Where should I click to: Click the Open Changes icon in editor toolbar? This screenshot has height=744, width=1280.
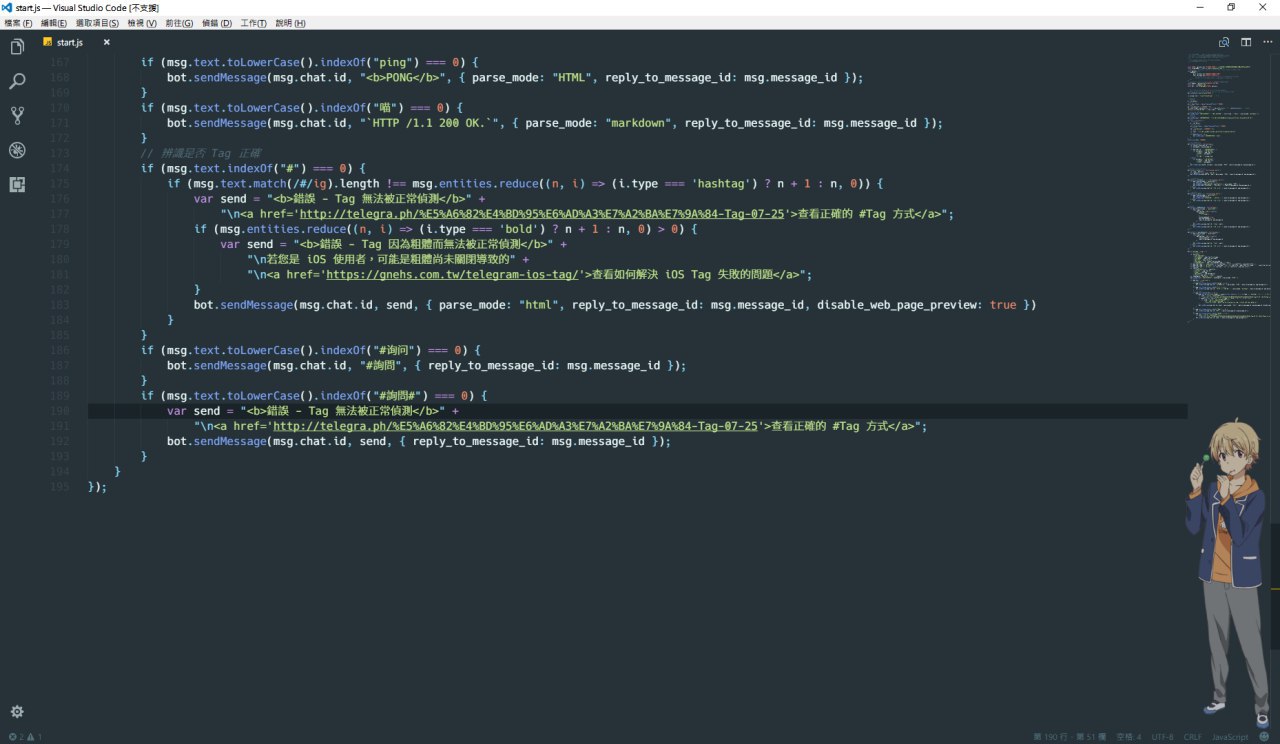tap(1223, 42)
